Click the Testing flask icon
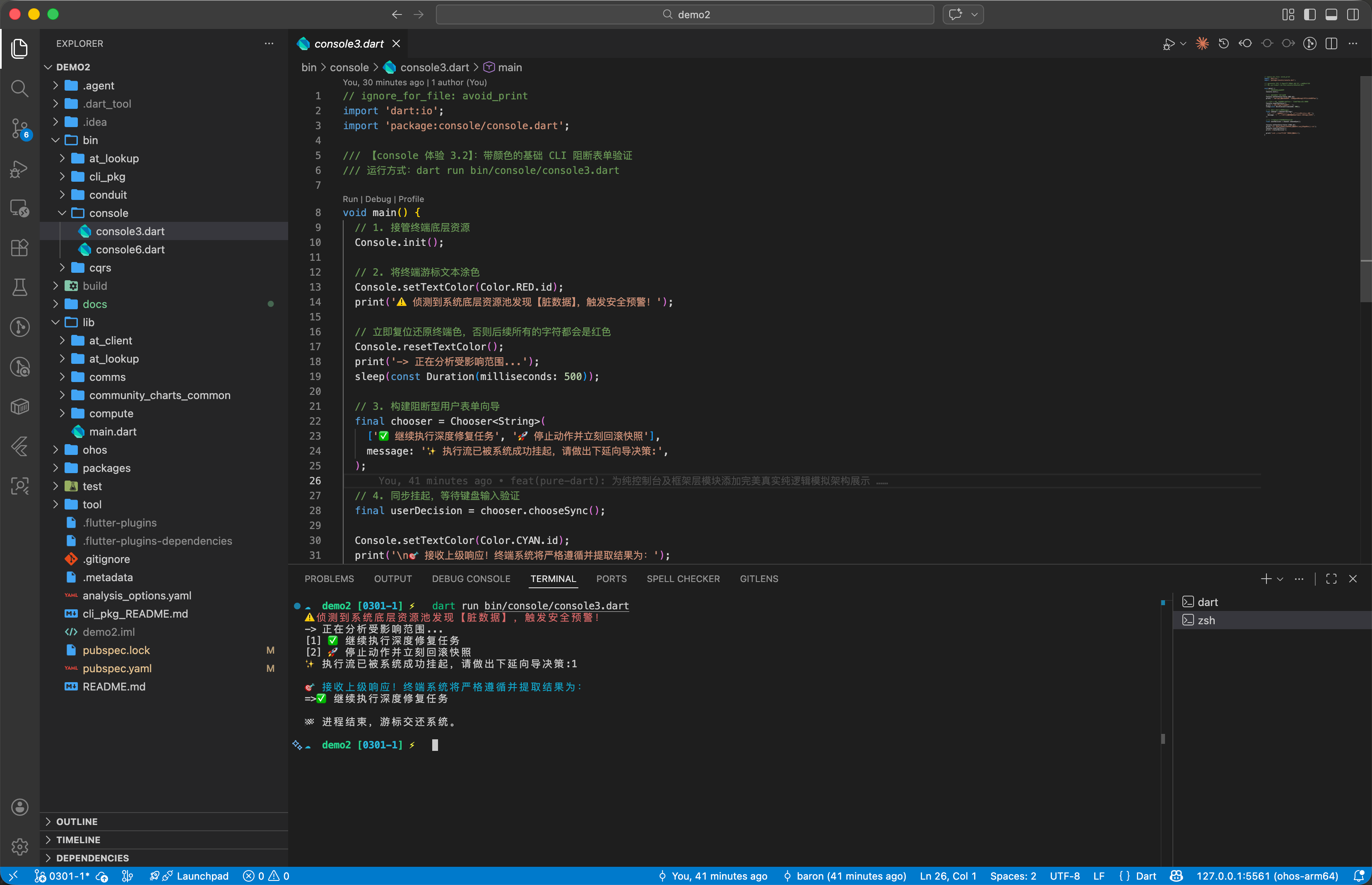1372x885 pixels. (x=19, y=287)
